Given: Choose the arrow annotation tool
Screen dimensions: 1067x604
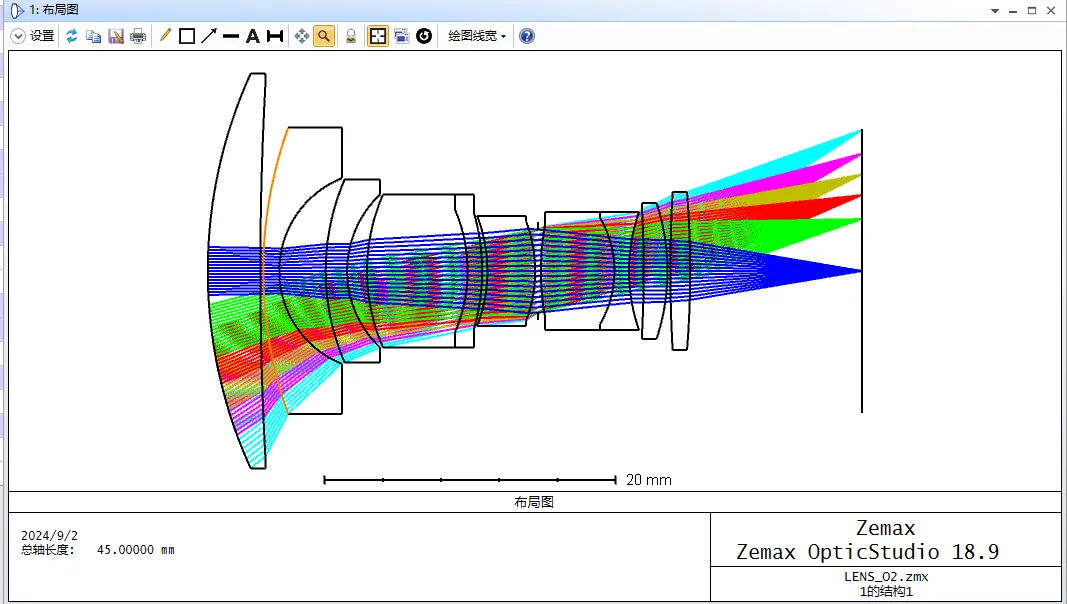Looking at the screenshot, I should pos(209,36).
